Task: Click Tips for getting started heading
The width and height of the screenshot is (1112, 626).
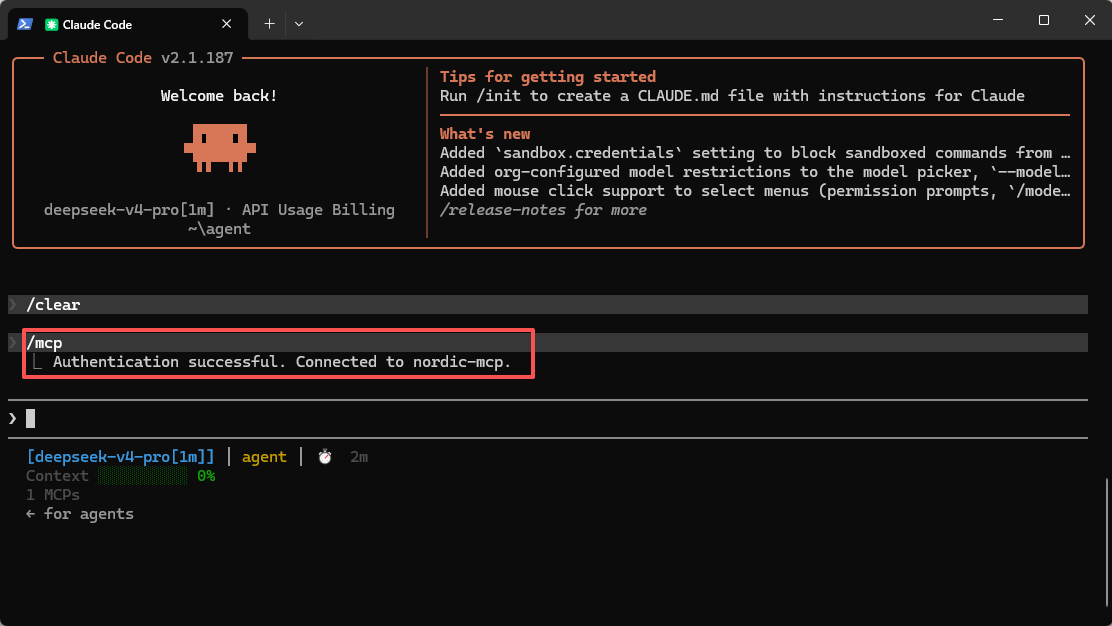Action: pos(548,77)
